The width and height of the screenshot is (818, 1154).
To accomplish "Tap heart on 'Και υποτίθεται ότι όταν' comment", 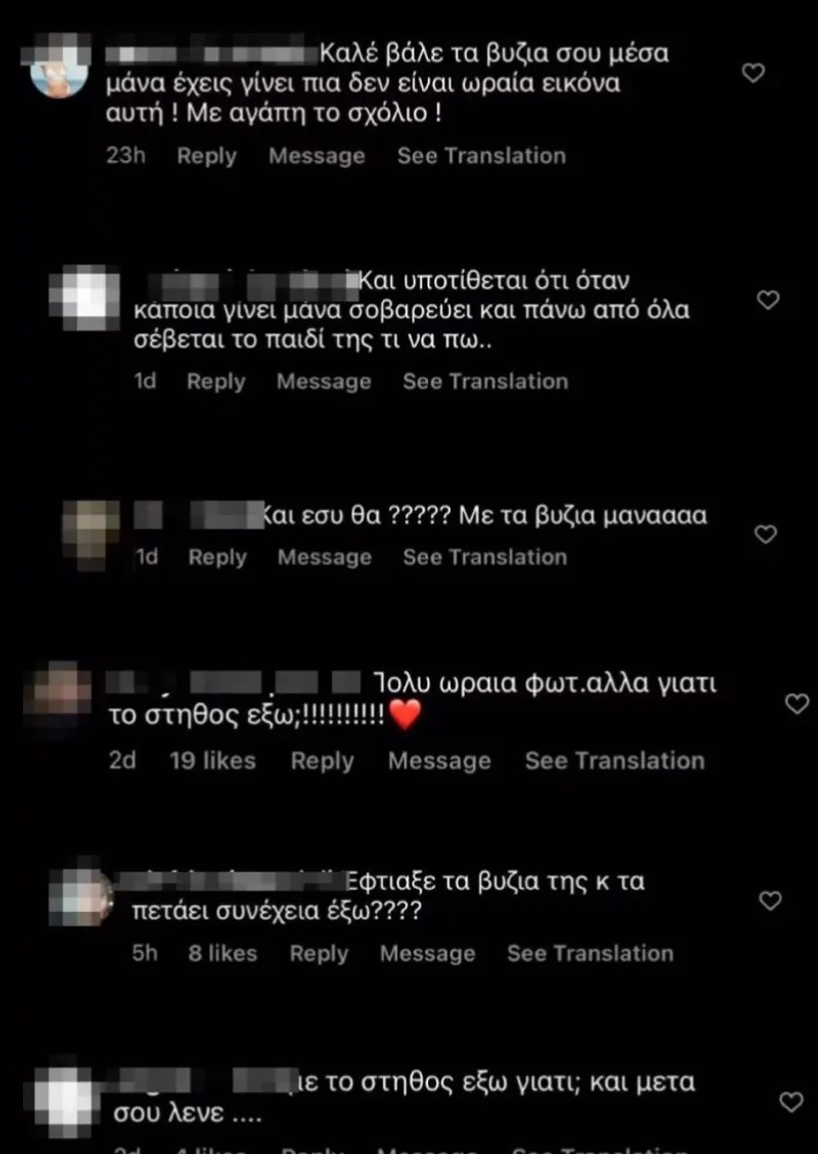I will pyautogui.click(x=768, y=300).
